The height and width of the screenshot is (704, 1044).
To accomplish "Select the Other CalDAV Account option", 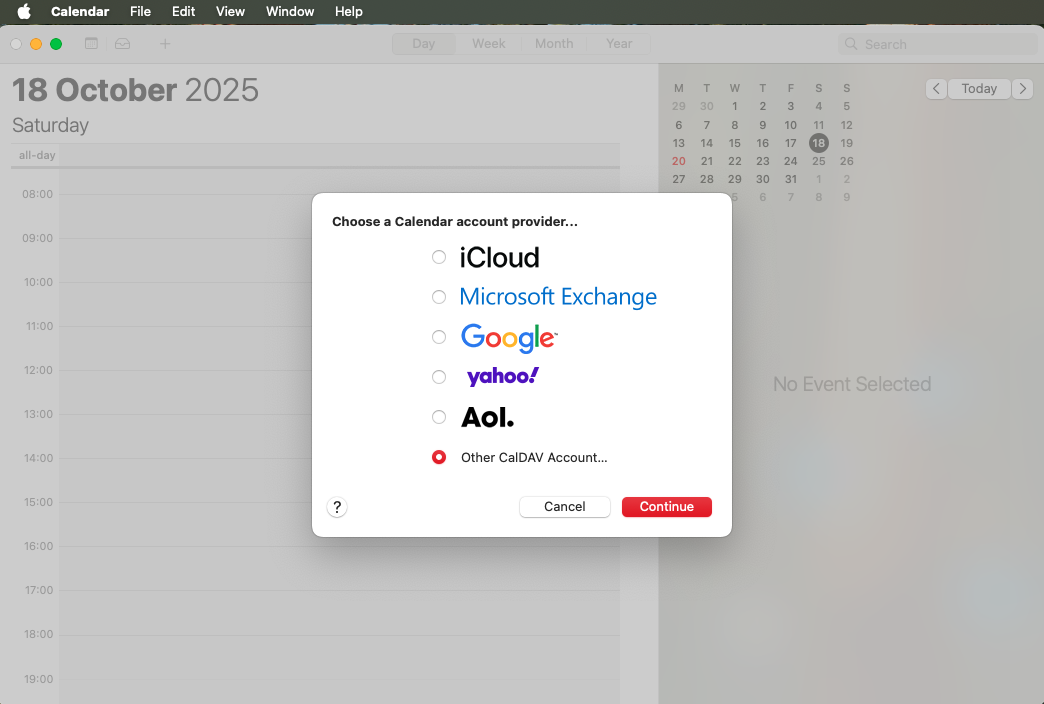I will click(438, 457).
